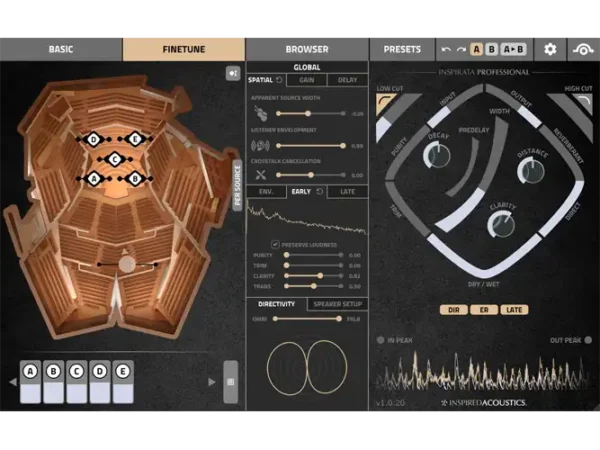Click the figure-8 directivity pattern display
The width and height of the screenshot is (600, 450).
[307, 367]
